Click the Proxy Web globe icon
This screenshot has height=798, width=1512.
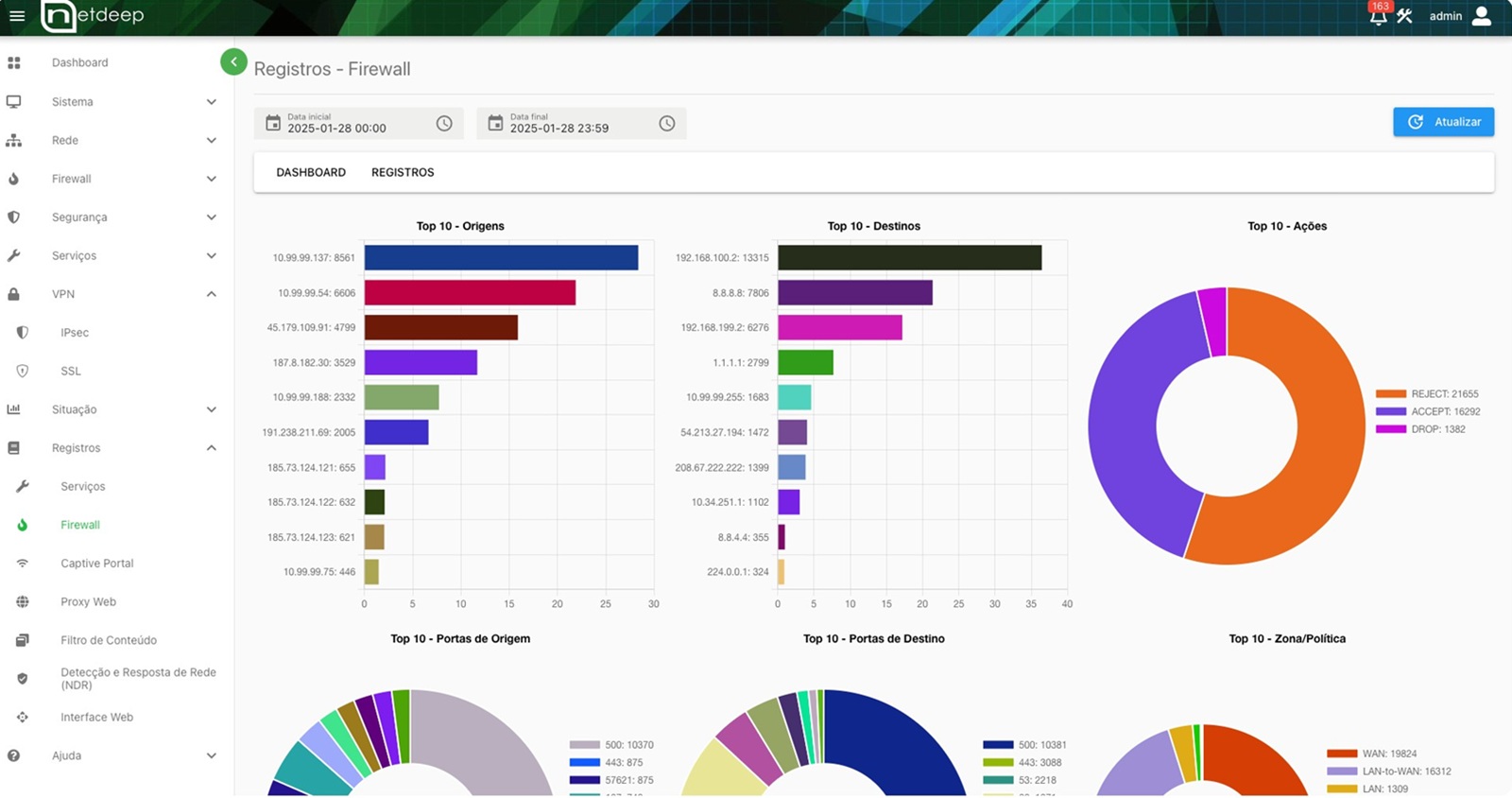23,601
